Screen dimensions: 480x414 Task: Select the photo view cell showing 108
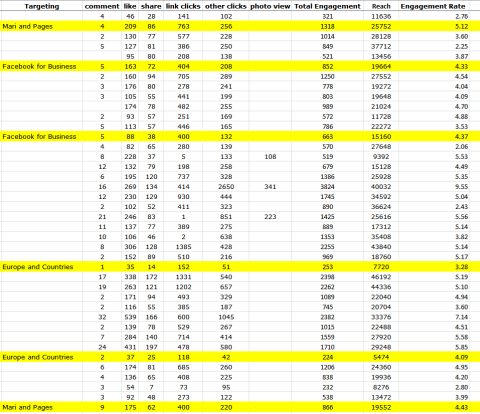tap(270, 157)
